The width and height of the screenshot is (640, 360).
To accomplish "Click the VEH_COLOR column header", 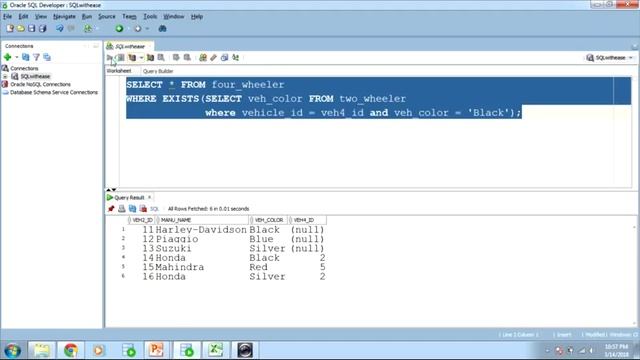I will pyautogui.click(x=269, y=220).
